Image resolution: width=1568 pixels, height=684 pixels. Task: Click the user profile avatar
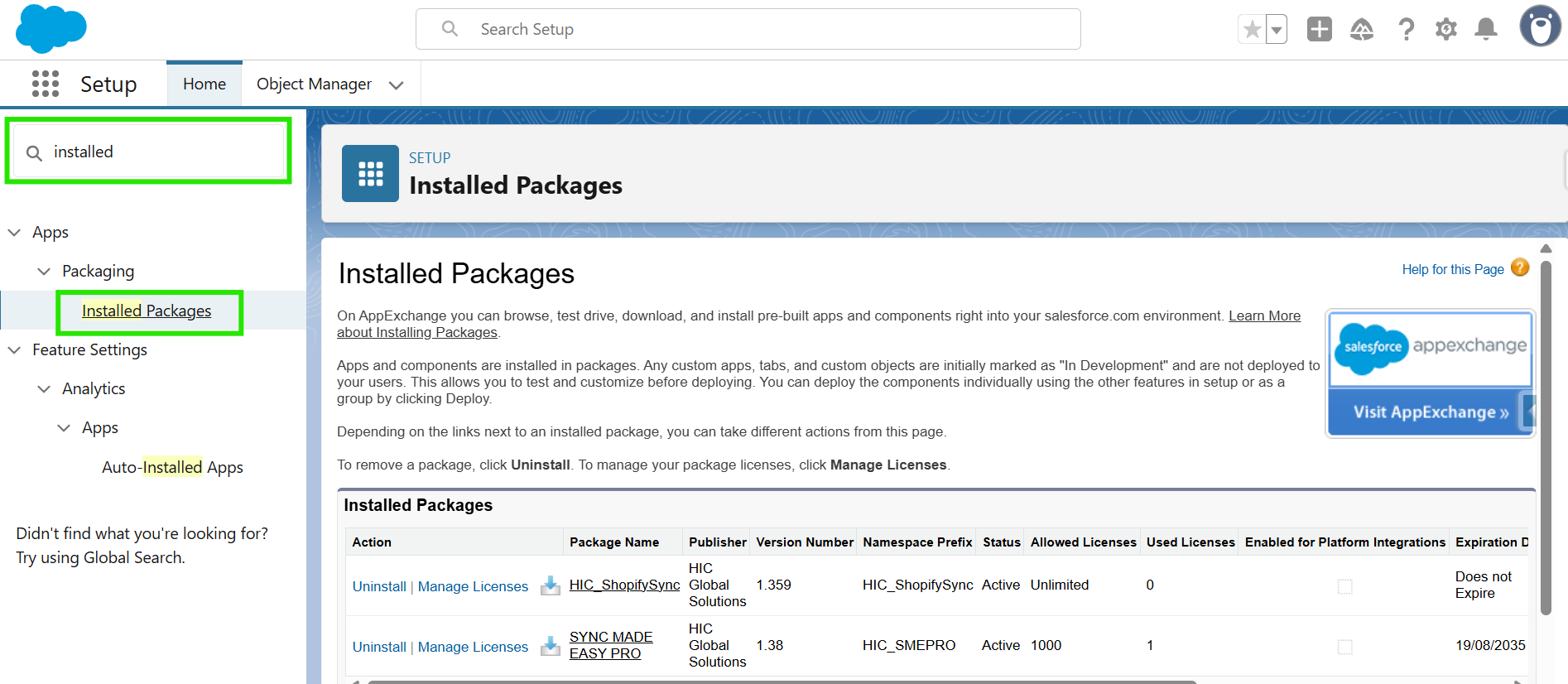(x=1540, y=26)
